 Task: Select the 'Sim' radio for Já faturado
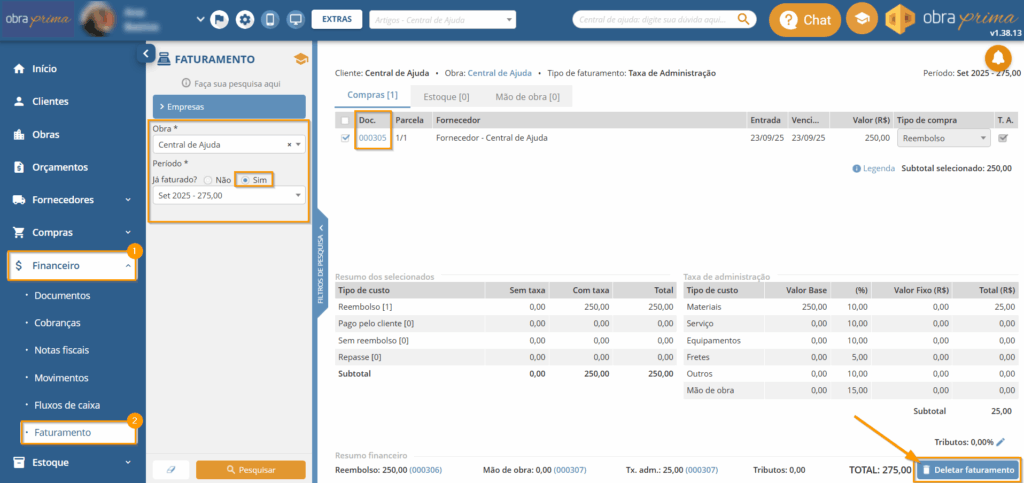tap(246, 180)
